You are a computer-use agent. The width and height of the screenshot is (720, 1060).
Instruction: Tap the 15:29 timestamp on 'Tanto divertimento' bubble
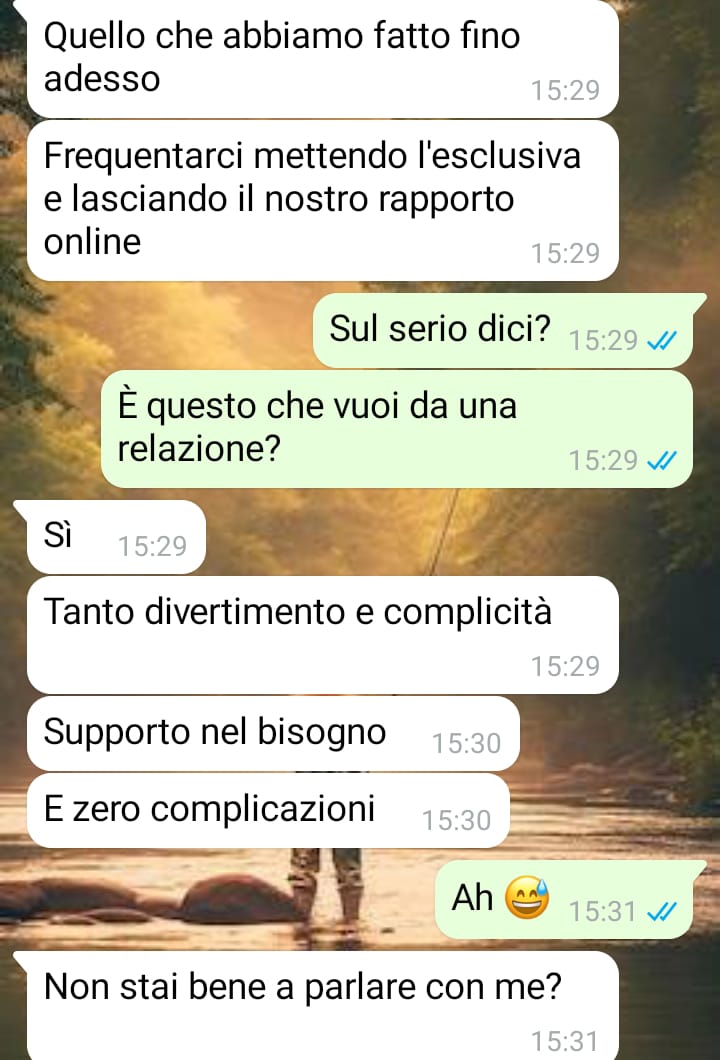[x=565, y=667]
